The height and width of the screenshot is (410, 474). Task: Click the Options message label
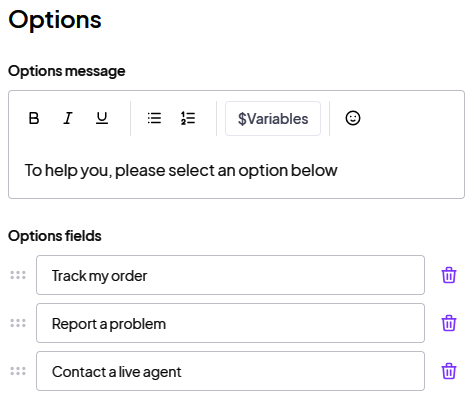67,71
